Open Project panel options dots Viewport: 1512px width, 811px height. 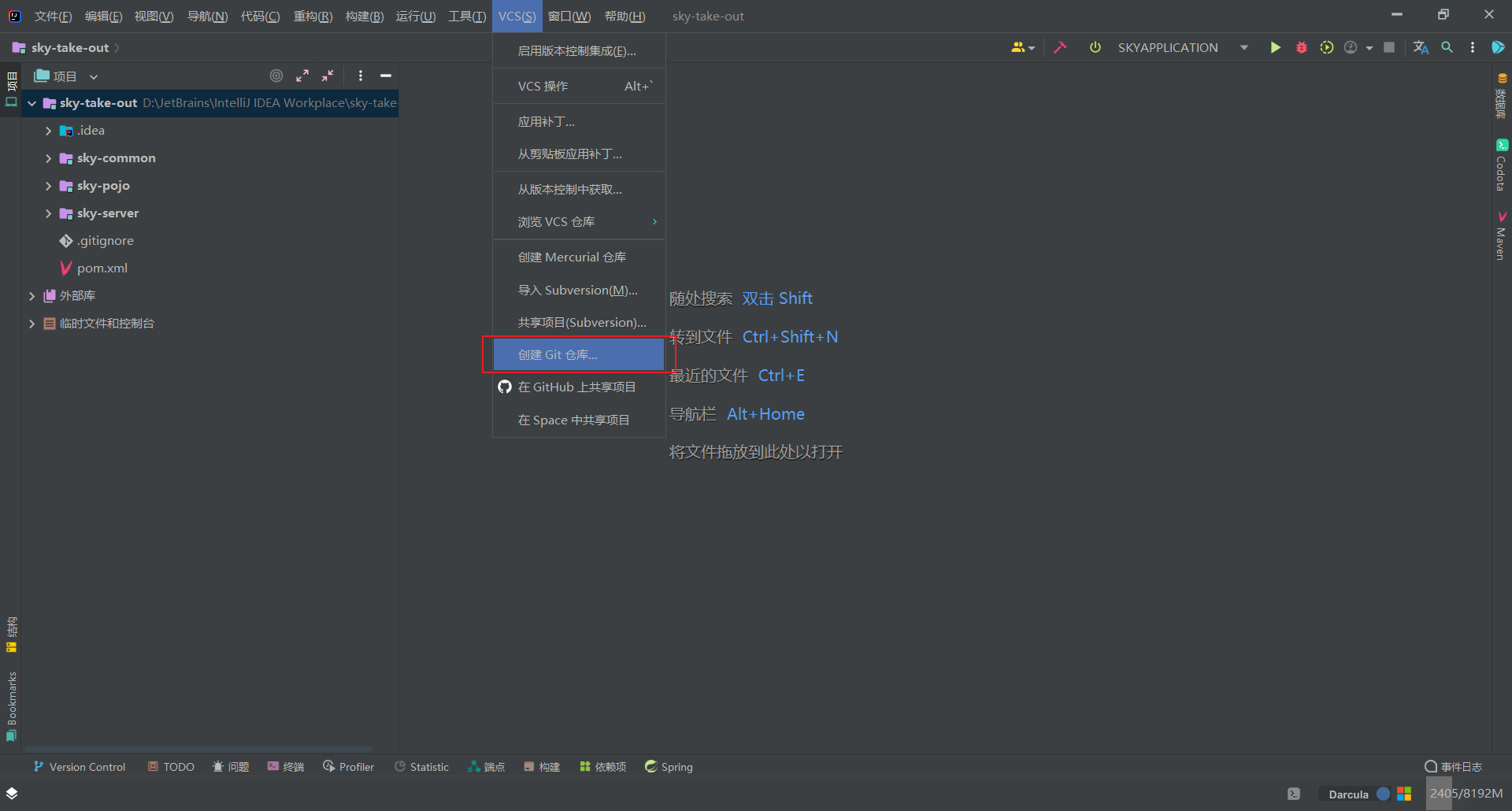361,76
